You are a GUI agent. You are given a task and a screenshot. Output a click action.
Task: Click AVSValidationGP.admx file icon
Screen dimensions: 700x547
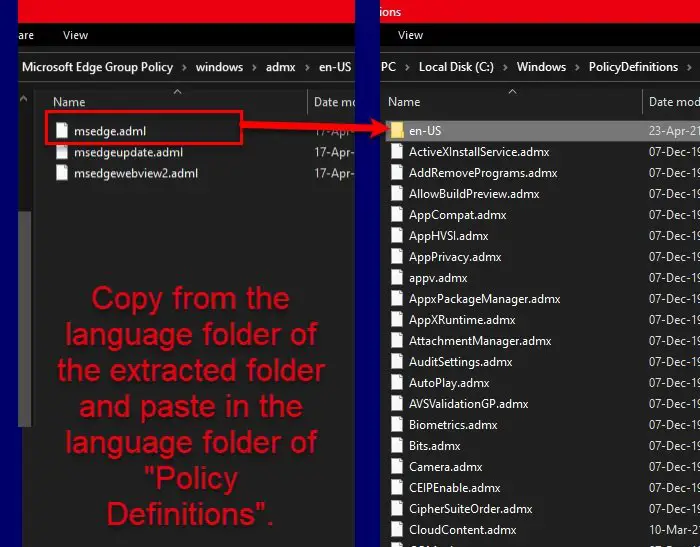[397, 404]
